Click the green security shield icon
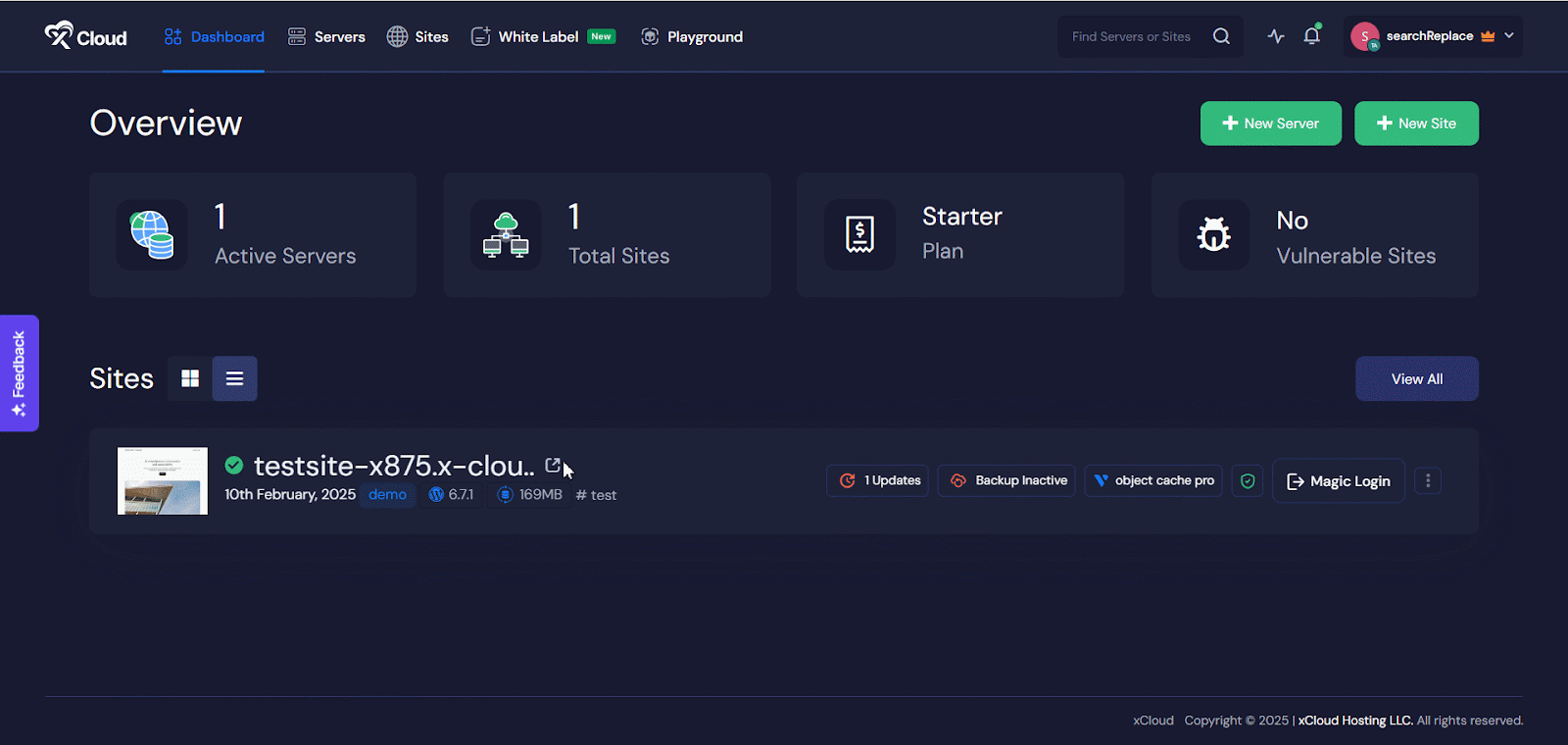 click(1248, 481)
